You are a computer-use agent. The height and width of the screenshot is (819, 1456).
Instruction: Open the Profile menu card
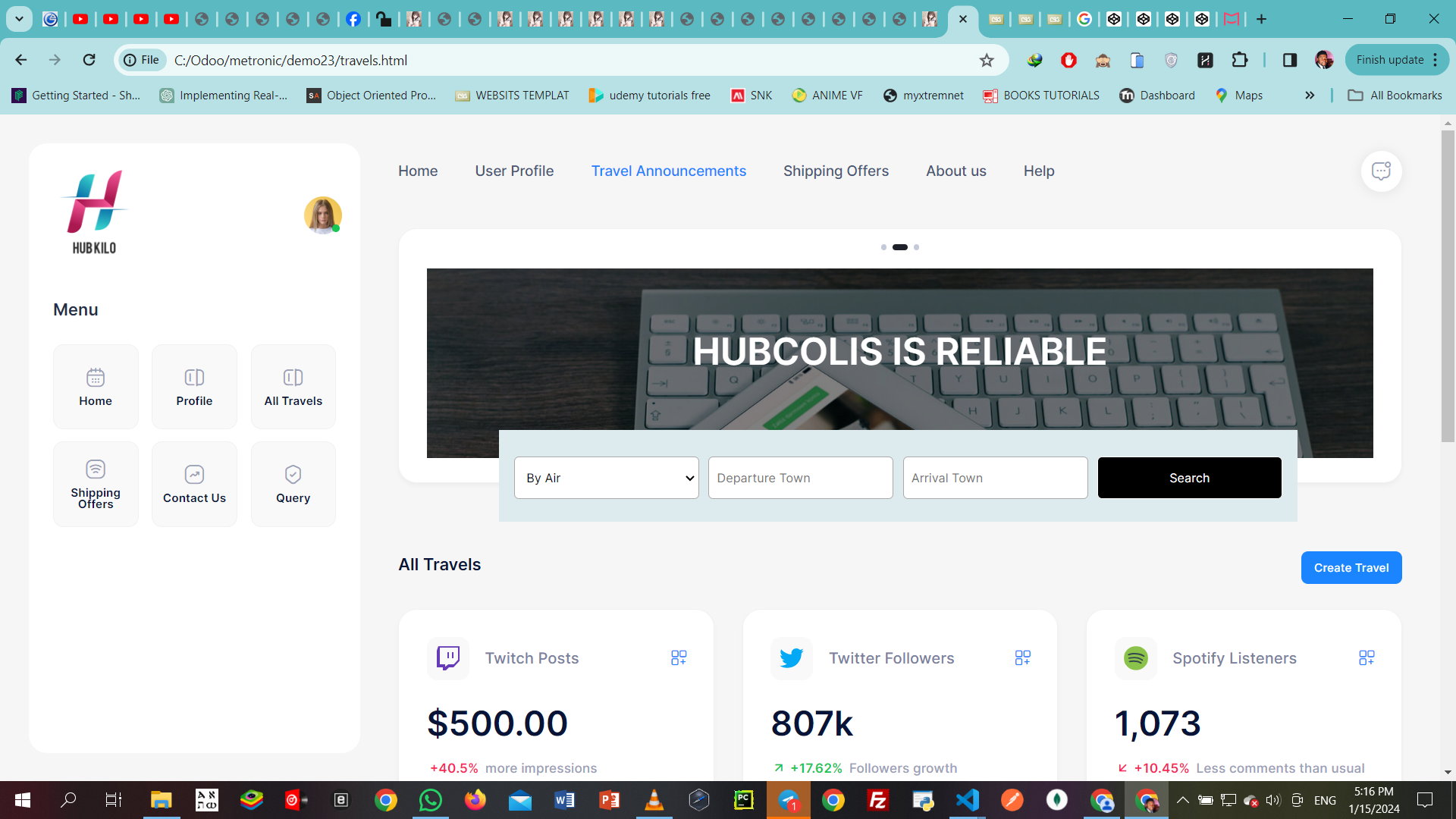(x=194, y=387)
